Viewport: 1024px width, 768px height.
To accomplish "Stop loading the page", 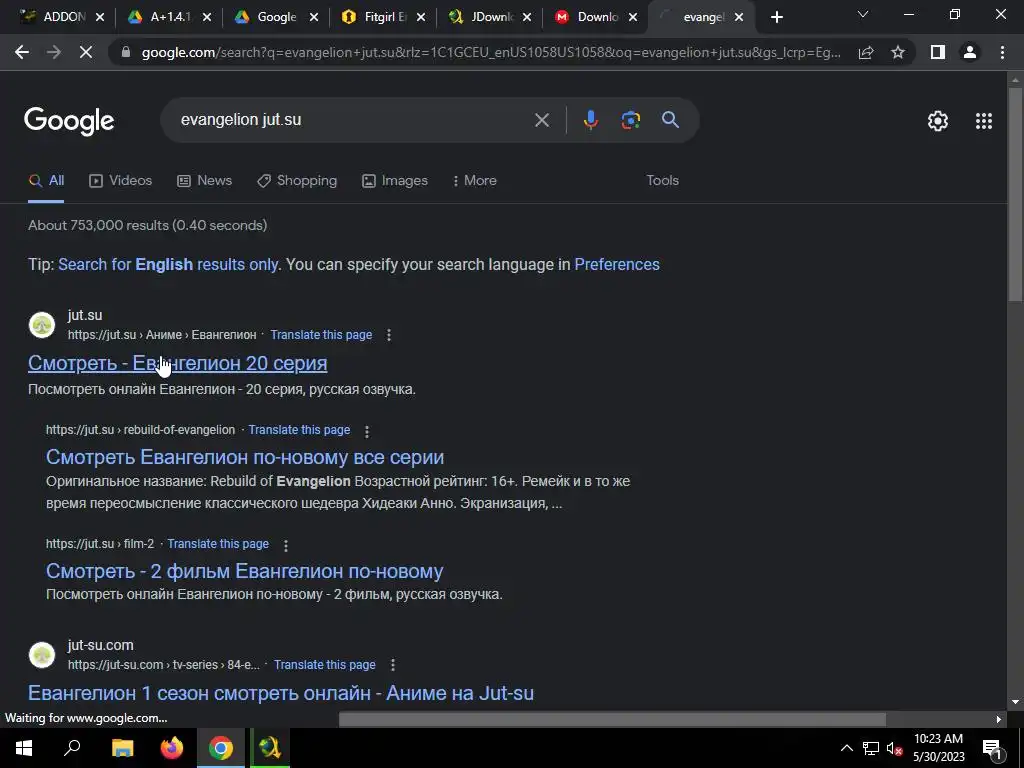I will tap(86, 52).
